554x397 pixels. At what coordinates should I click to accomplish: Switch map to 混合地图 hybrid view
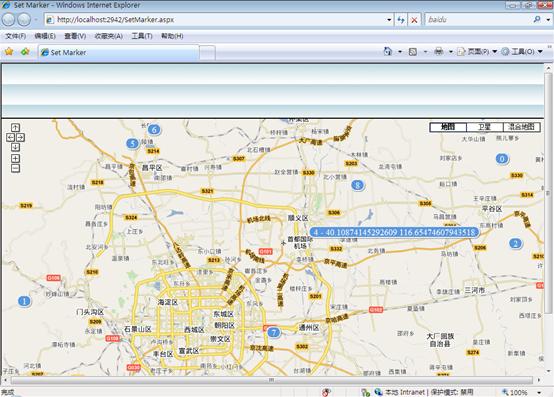coord(521,127)
